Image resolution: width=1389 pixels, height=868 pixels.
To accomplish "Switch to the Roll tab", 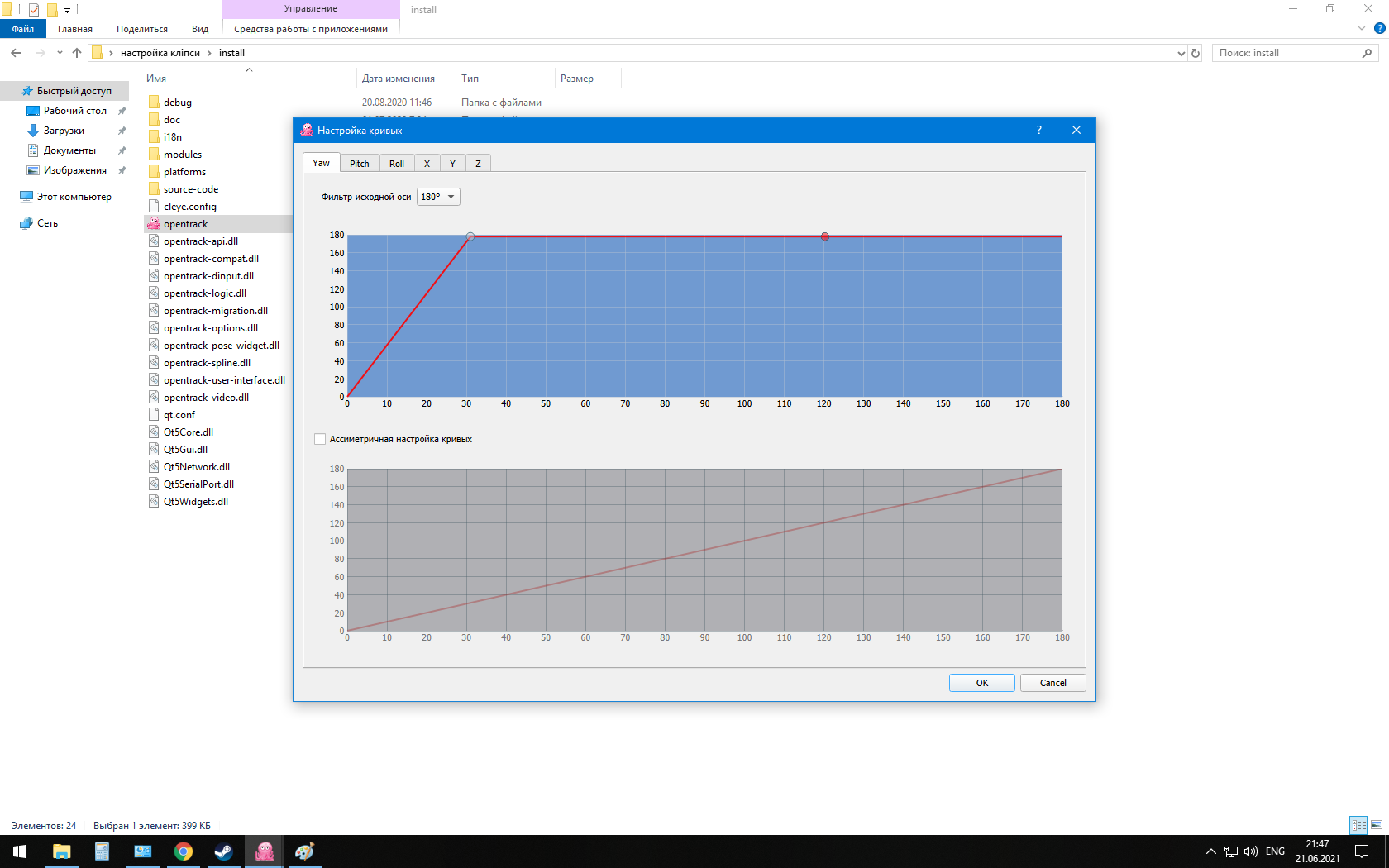I will pyautogui.click(x=397, y=164).
